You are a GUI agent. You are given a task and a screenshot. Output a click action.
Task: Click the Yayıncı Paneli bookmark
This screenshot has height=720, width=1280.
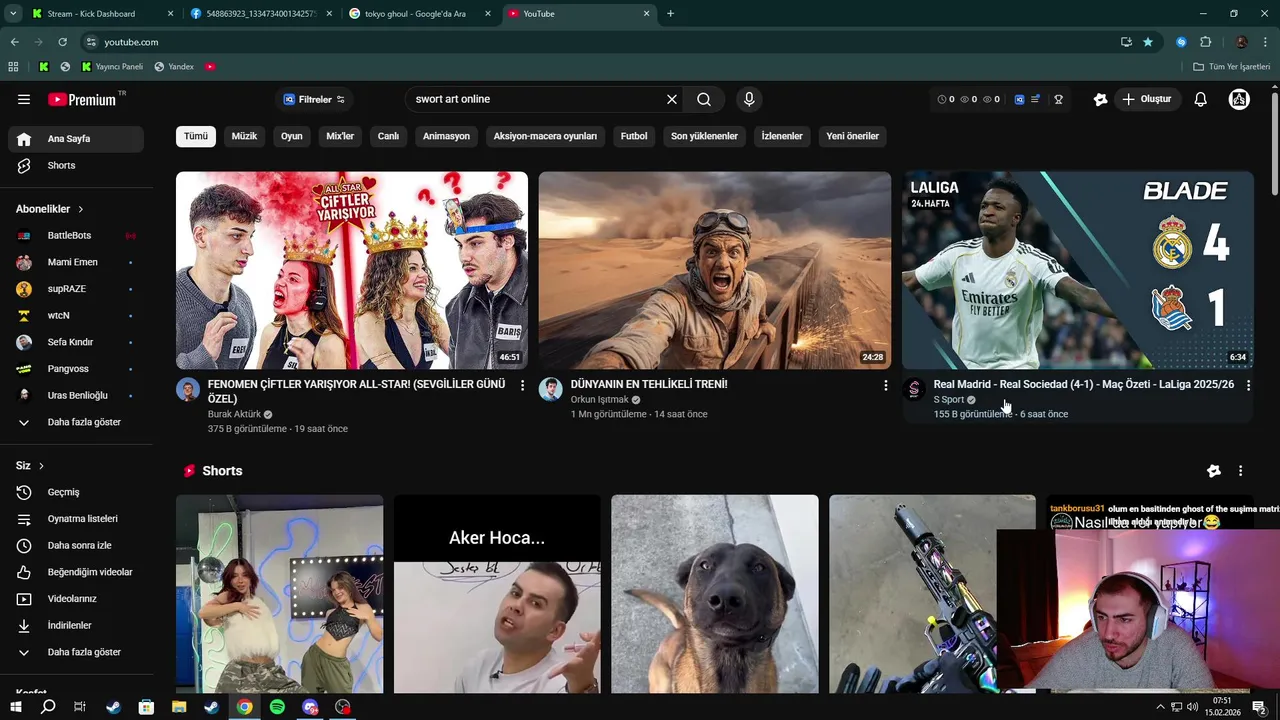[111, 67]
